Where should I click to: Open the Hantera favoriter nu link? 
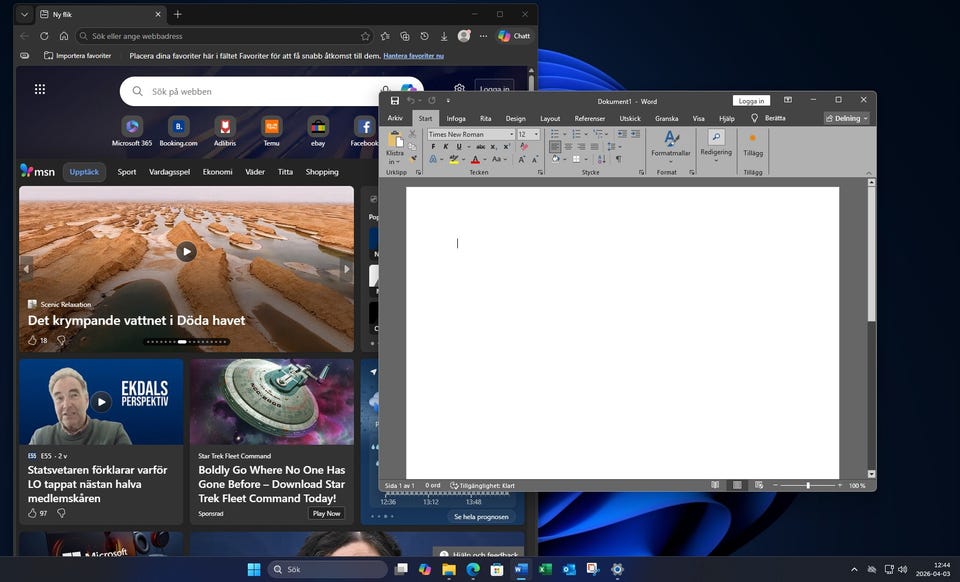[x=414, y=56]
